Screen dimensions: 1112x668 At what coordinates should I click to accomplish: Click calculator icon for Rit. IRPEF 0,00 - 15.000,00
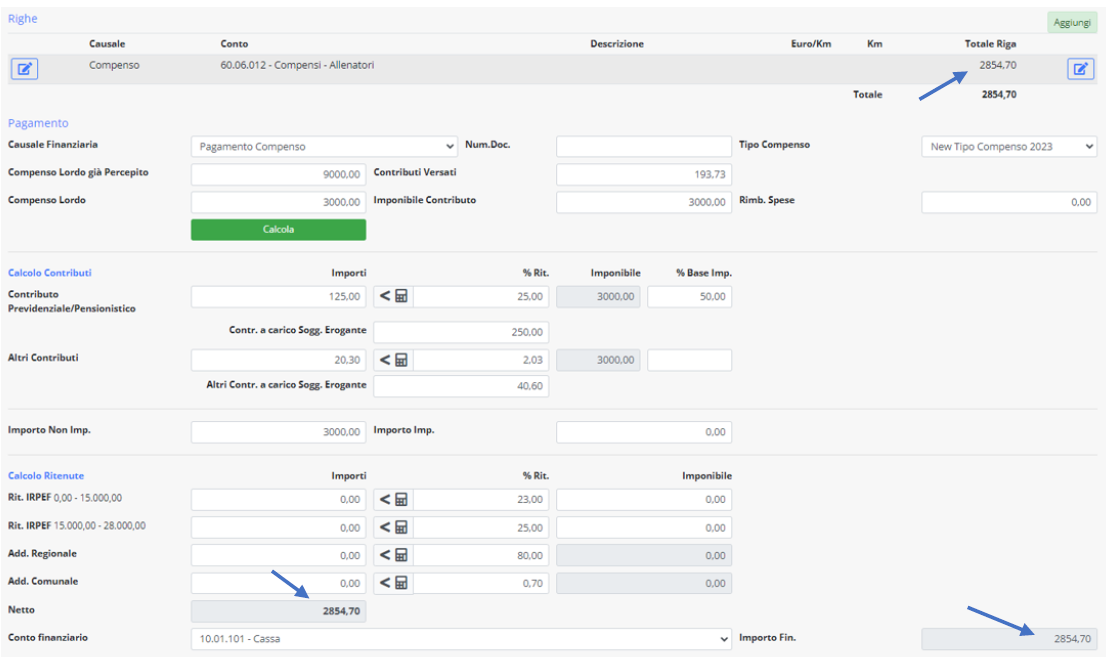tap(393, 500)
